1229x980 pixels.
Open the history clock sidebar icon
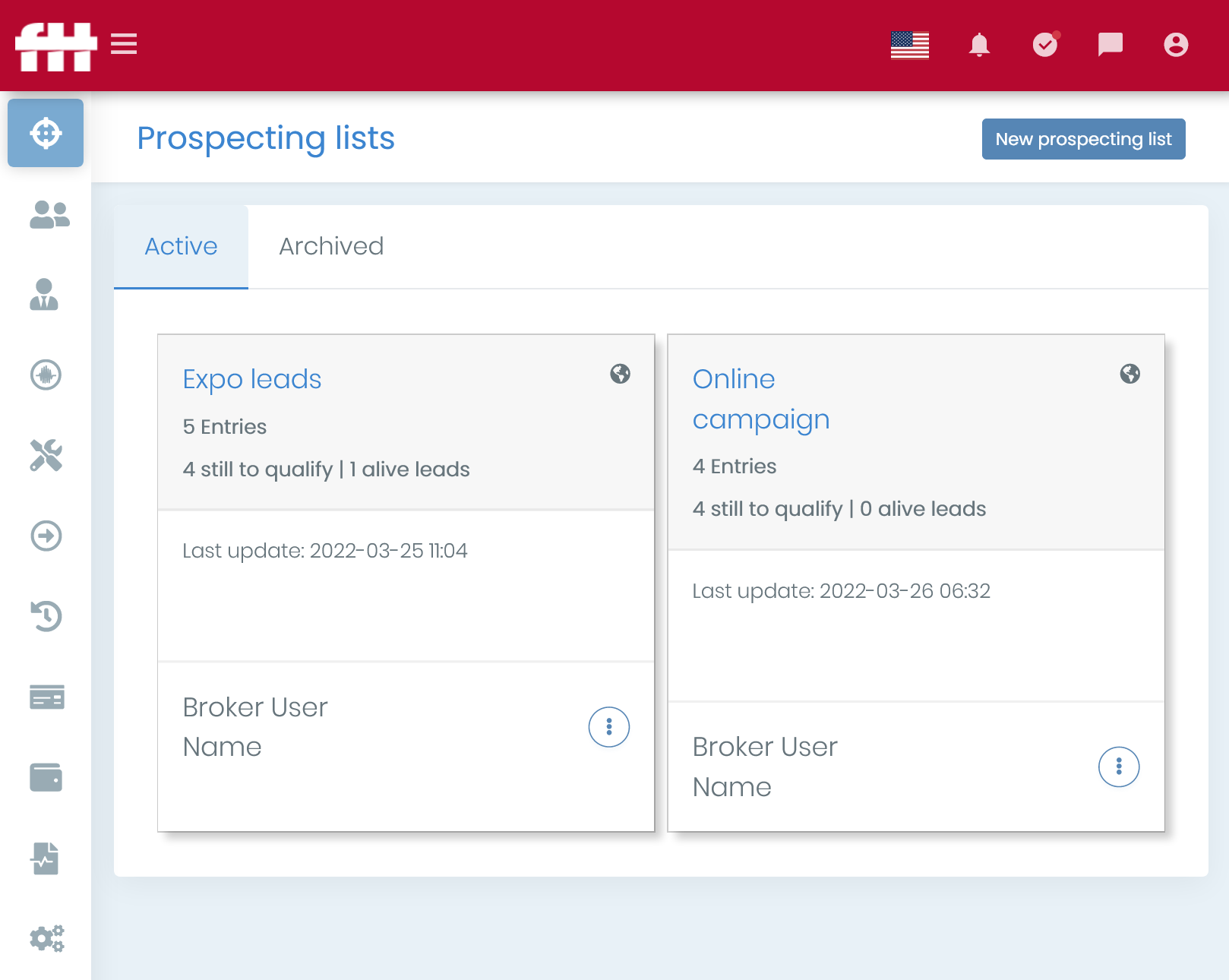(x=46, y=616)
